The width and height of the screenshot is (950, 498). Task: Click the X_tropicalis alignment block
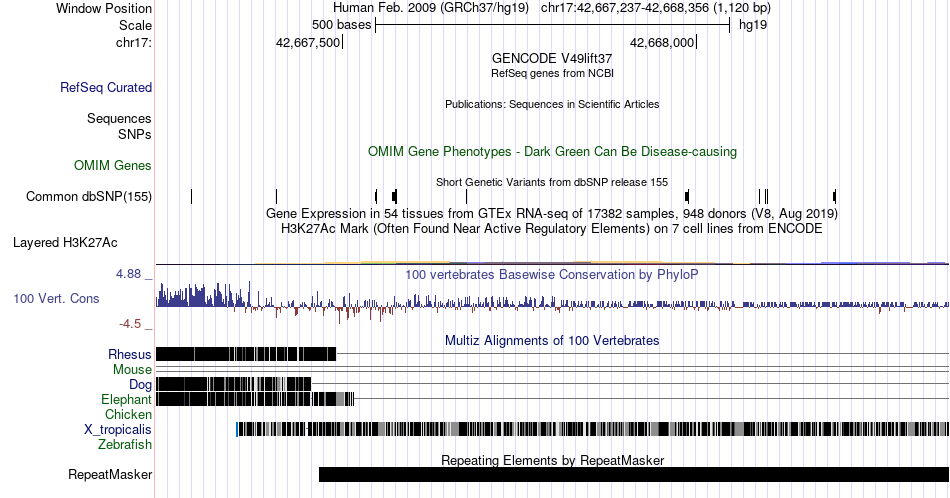point(593,429)
